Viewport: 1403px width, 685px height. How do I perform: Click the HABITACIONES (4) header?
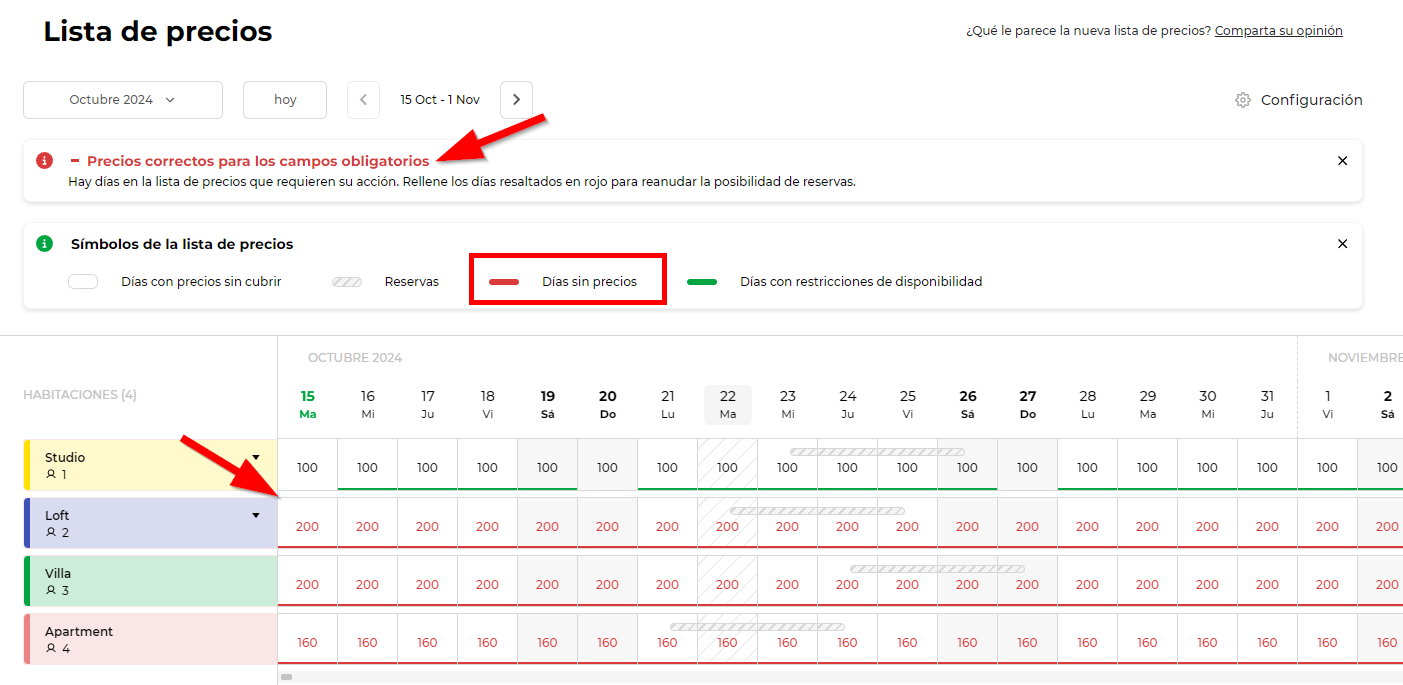pyautogui.click(x=80, y=395)
